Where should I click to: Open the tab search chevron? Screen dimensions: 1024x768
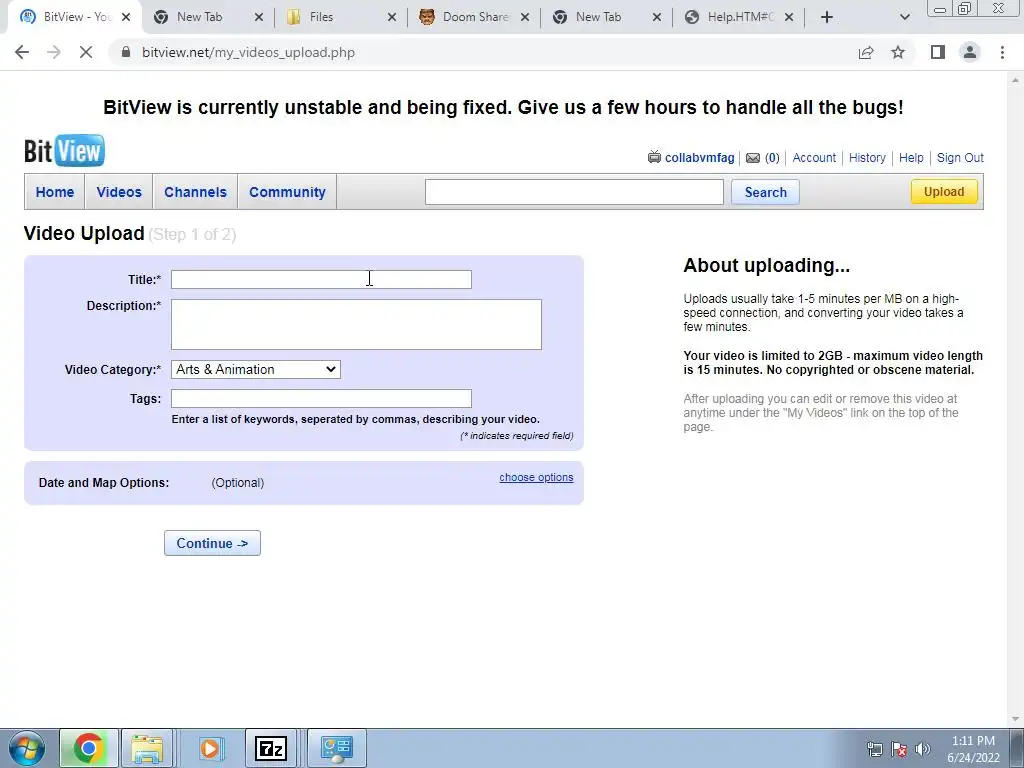pyautogui.click(x=904, y=17)
